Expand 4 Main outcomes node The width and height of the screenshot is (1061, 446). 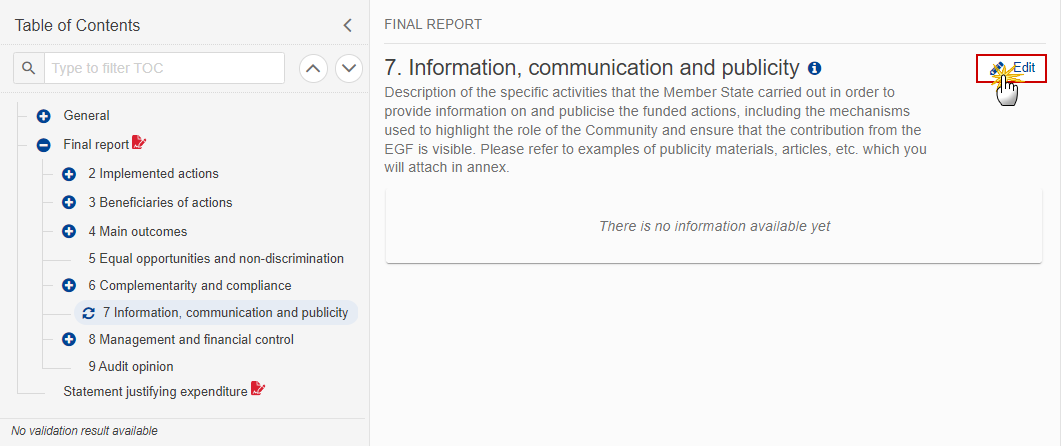(x=69, y=231)
